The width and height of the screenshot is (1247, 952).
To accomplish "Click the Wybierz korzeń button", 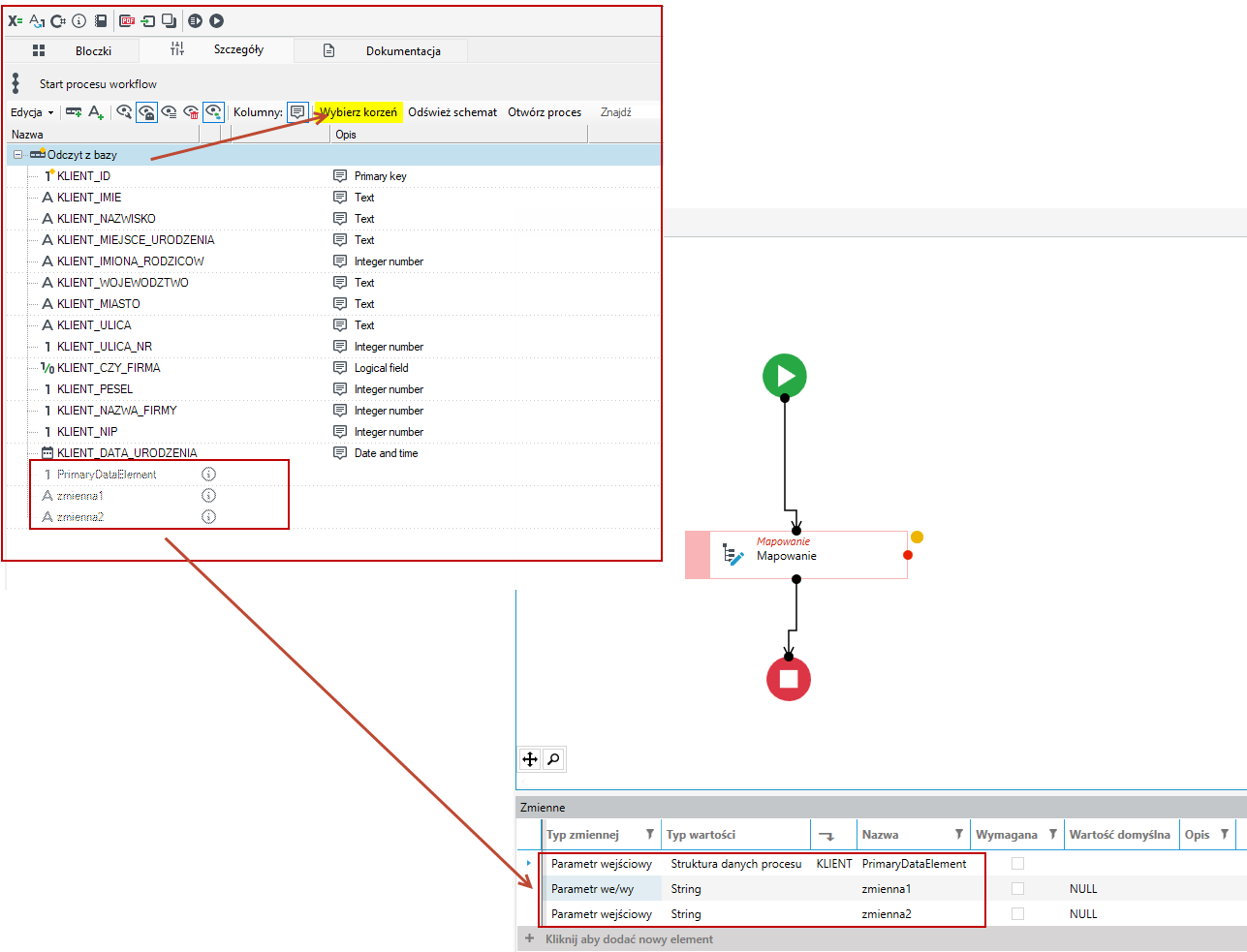I will tap(359, 112).
